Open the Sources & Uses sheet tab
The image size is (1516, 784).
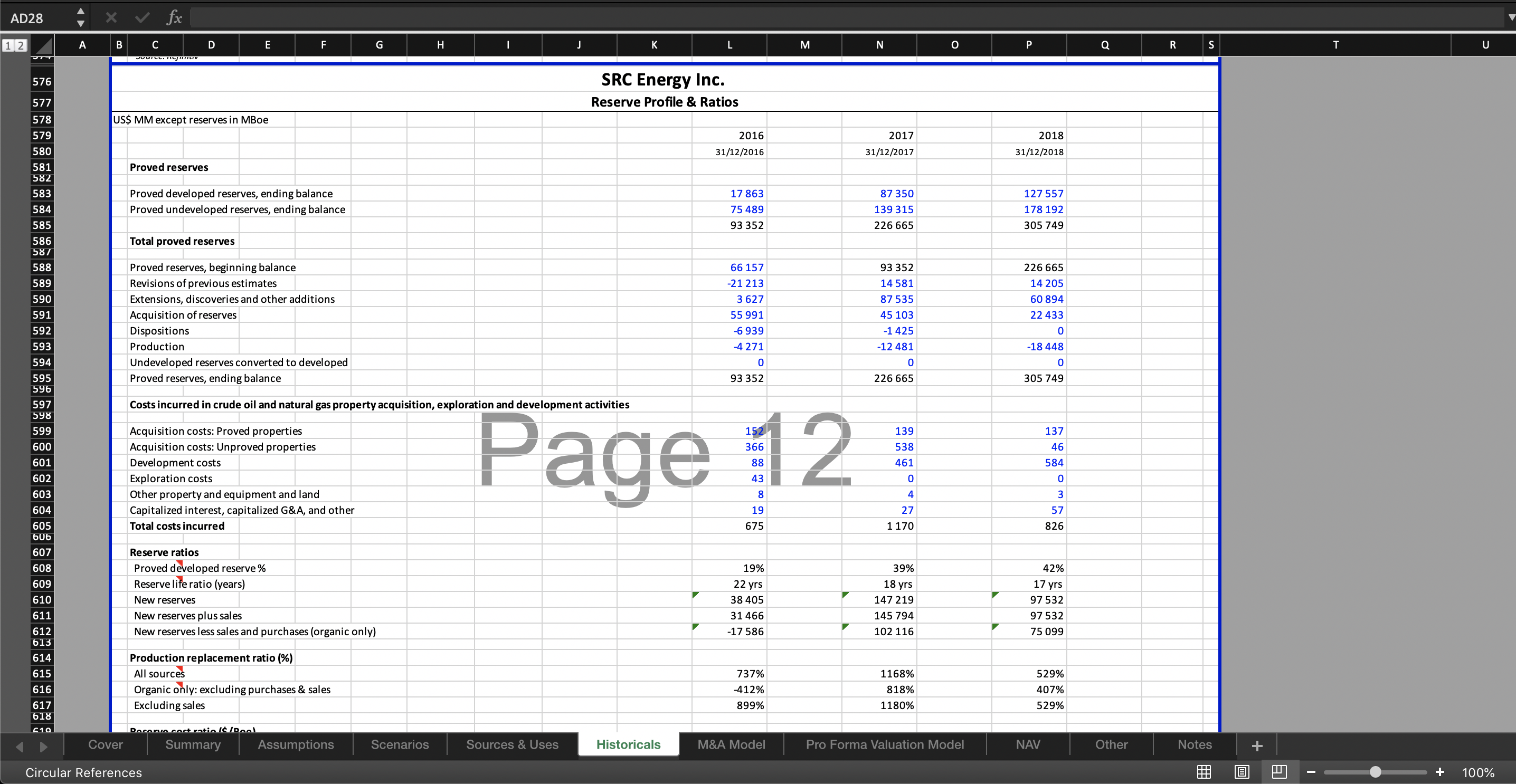pos(512,744)
